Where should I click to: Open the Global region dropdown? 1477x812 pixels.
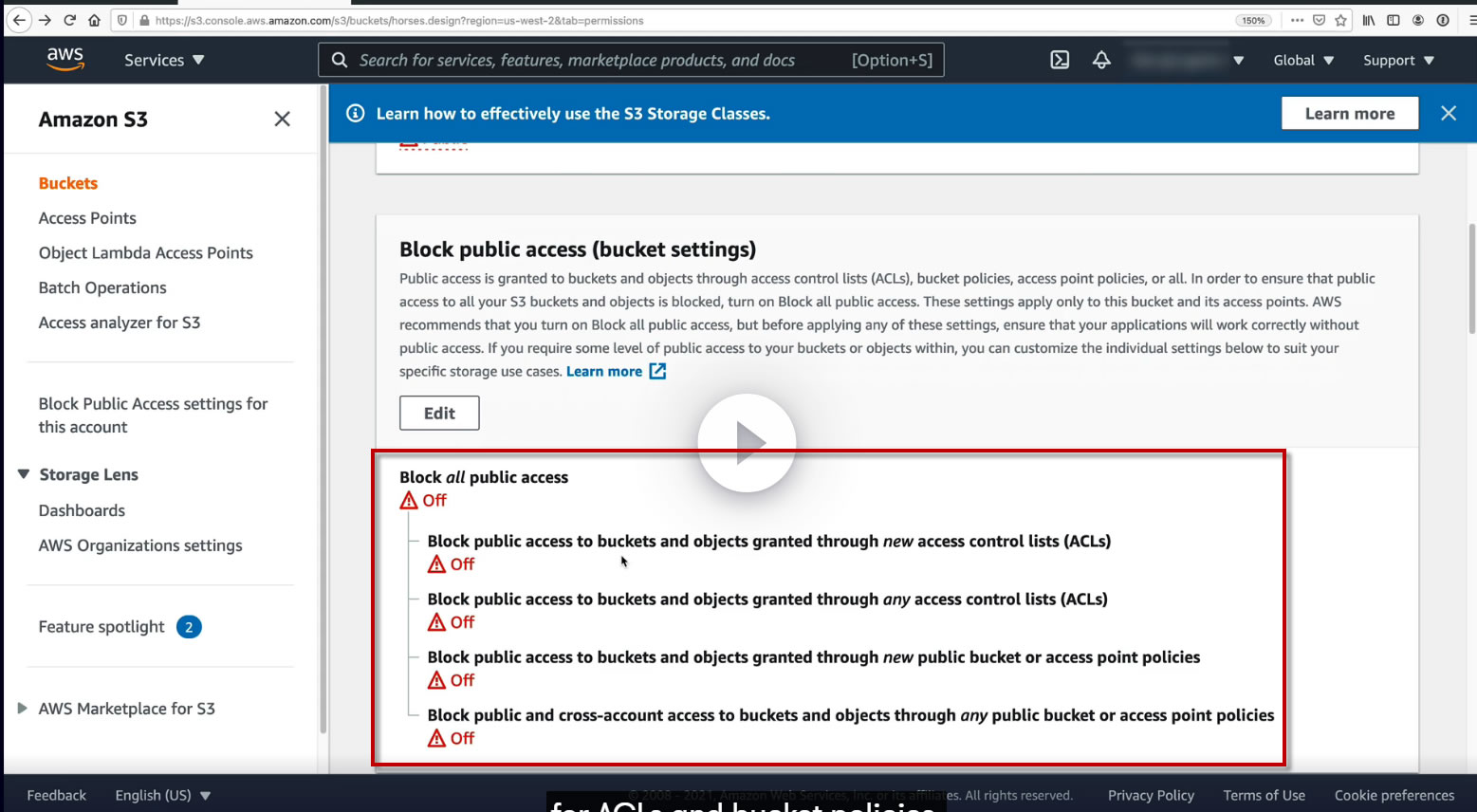[x=1303, y=60]
